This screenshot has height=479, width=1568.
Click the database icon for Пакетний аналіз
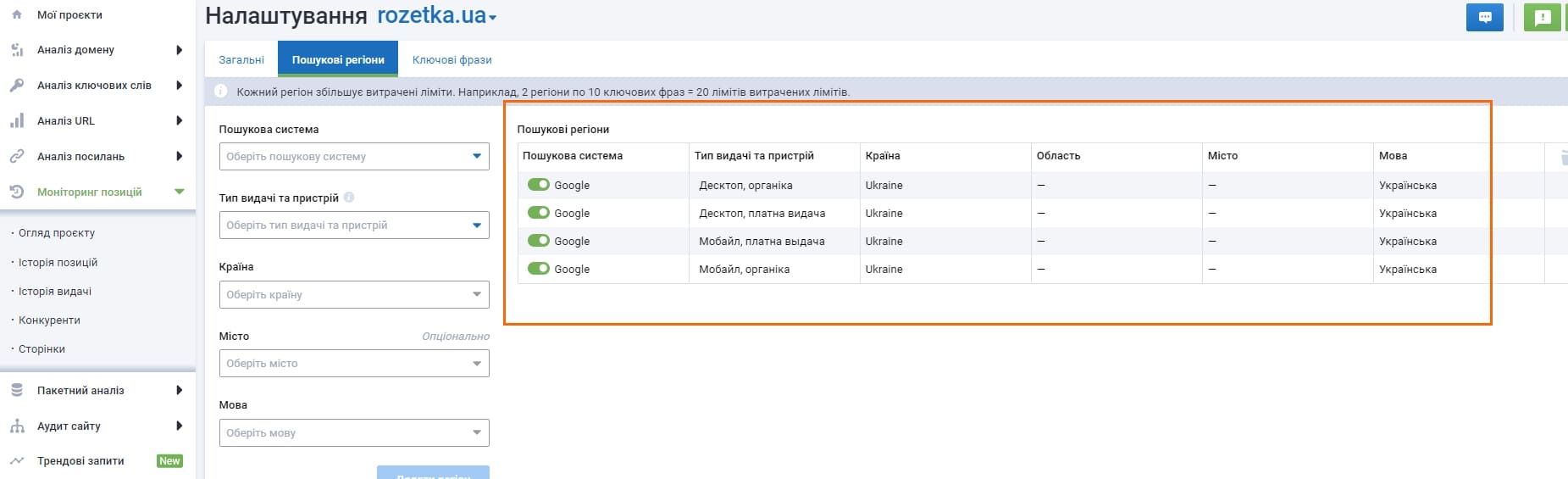tap(17, 390)
